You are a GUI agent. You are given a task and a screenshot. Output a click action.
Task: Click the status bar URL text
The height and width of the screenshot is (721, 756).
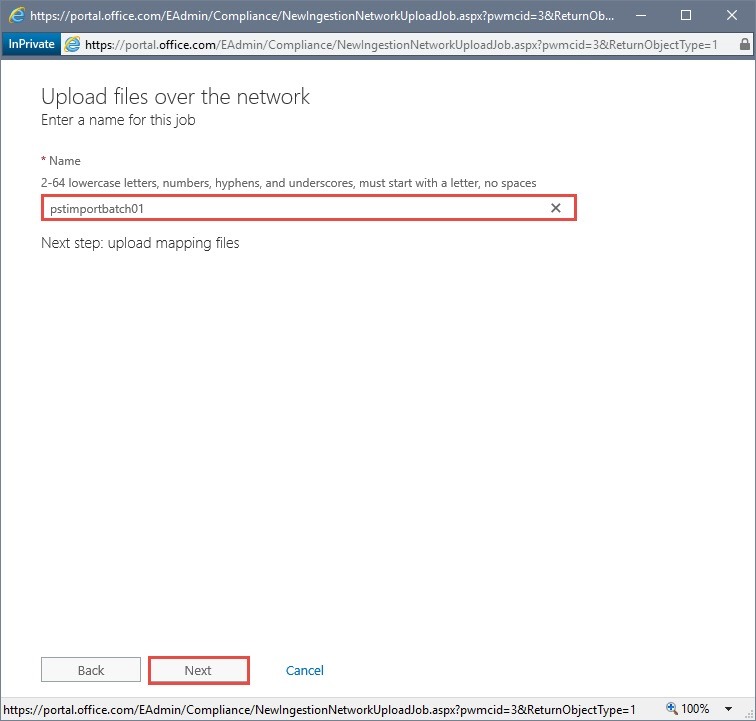coord(319,709)
